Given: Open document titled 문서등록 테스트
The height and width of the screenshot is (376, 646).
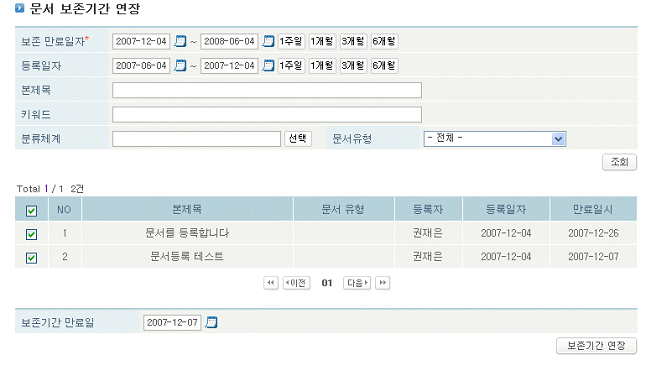Looking at the screenshot, I should [x=187, y=257].
